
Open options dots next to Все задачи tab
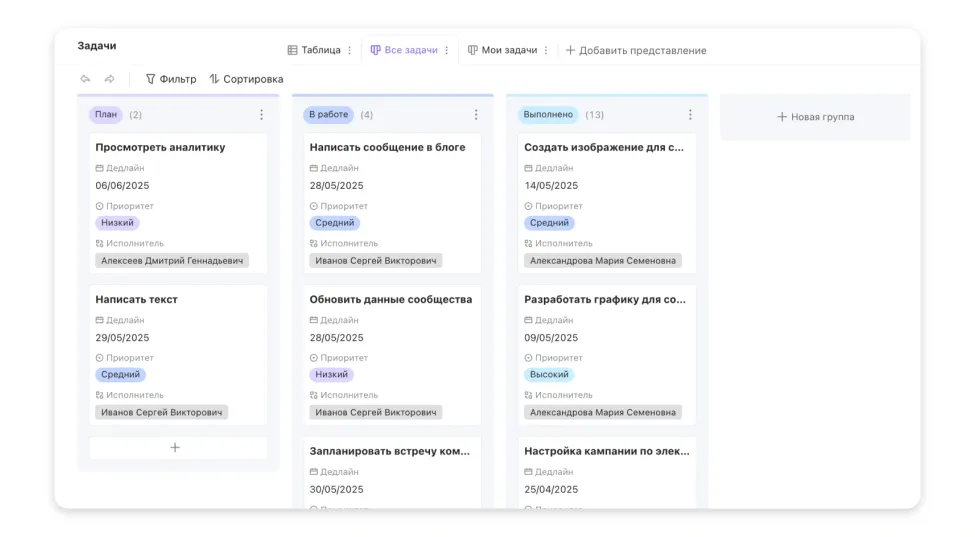click(446, 50)
